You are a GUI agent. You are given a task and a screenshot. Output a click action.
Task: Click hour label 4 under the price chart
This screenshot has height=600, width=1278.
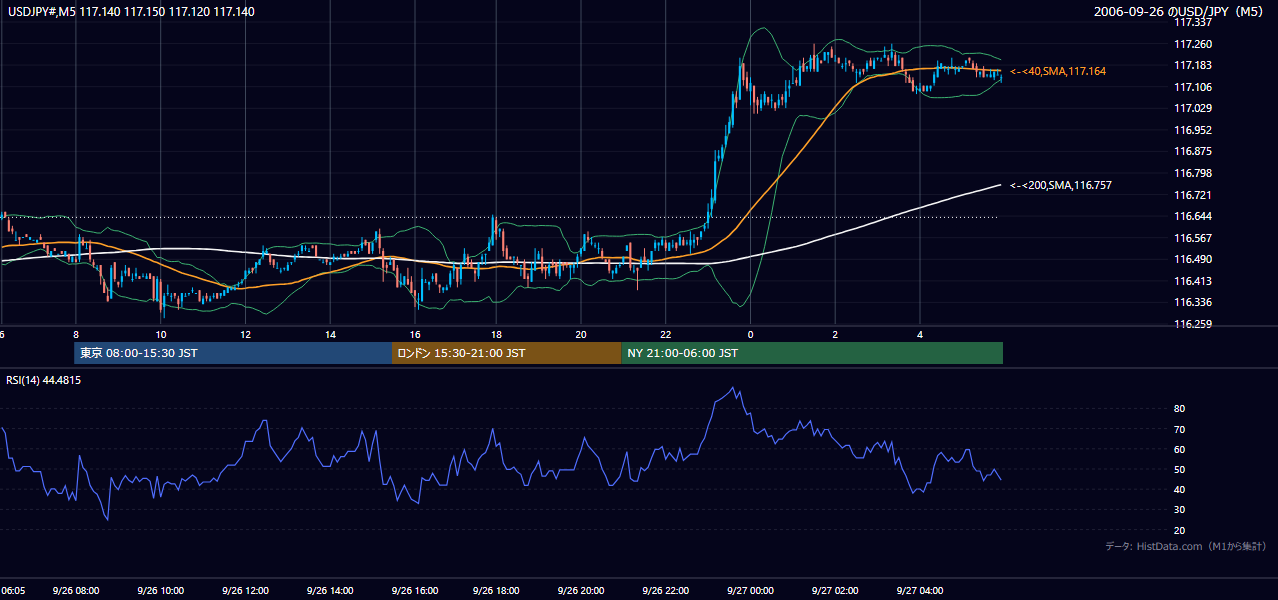pos(920,335)
